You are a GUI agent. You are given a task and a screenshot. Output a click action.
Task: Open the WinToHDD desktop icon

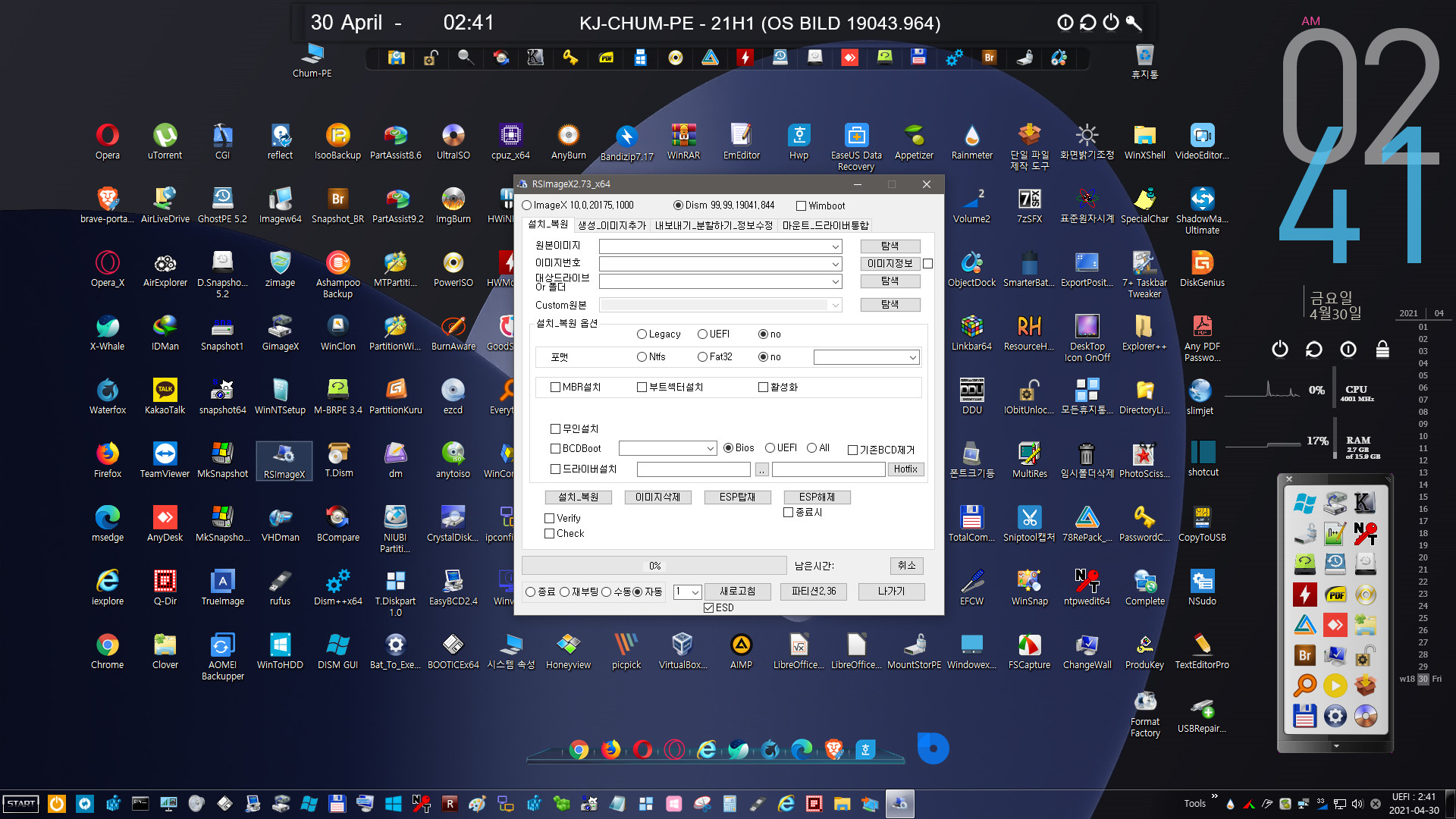click(280, 651)
